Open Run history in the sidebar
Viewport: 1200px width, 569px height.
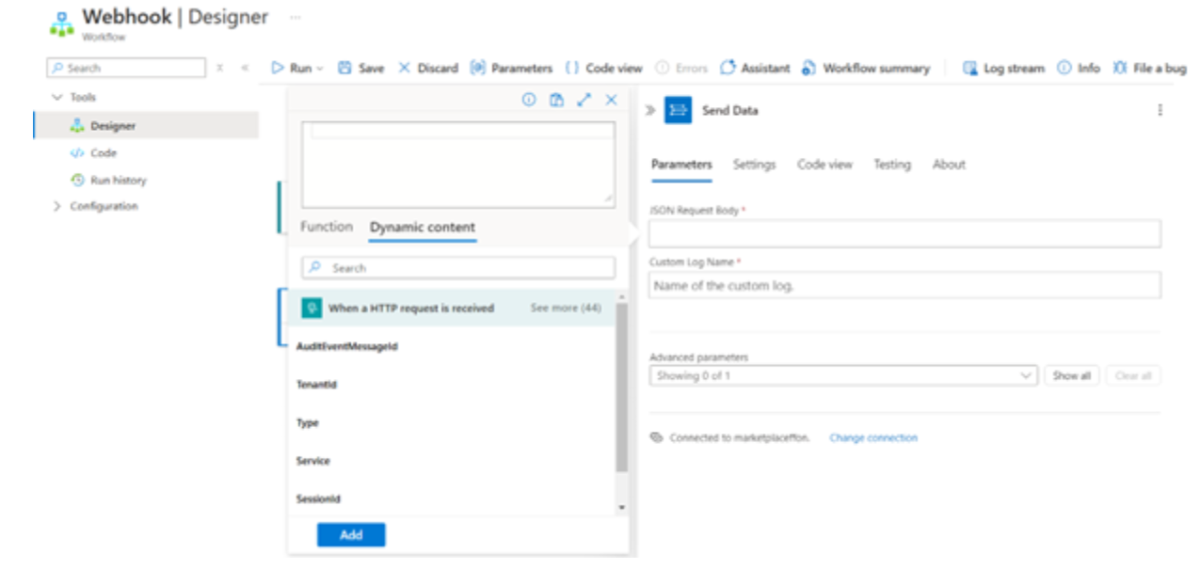pos(118,180)
